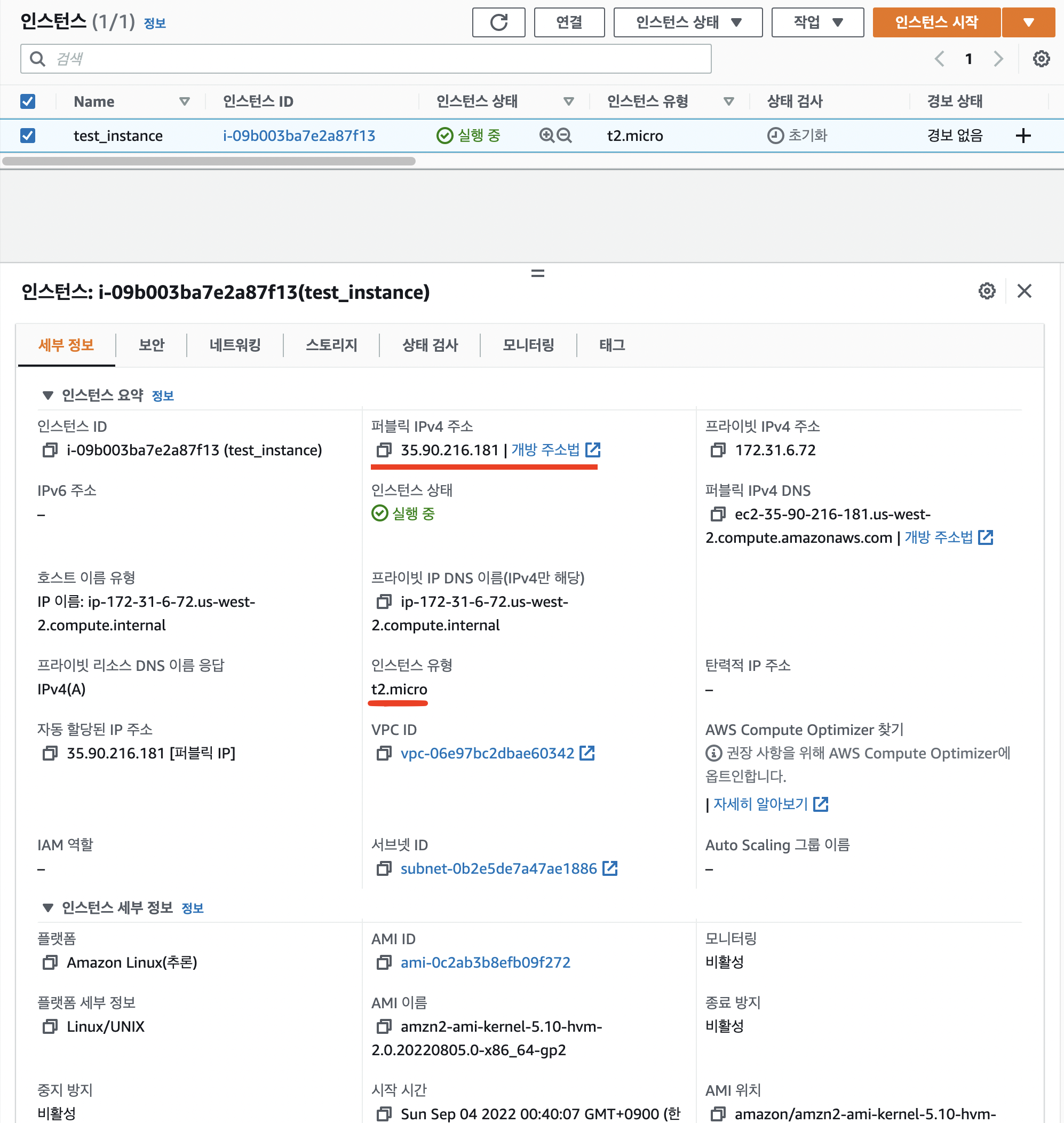Click the refresh instances icon button
Image resolution: width=1064 pixels, height=1123 pixels.
498,23
